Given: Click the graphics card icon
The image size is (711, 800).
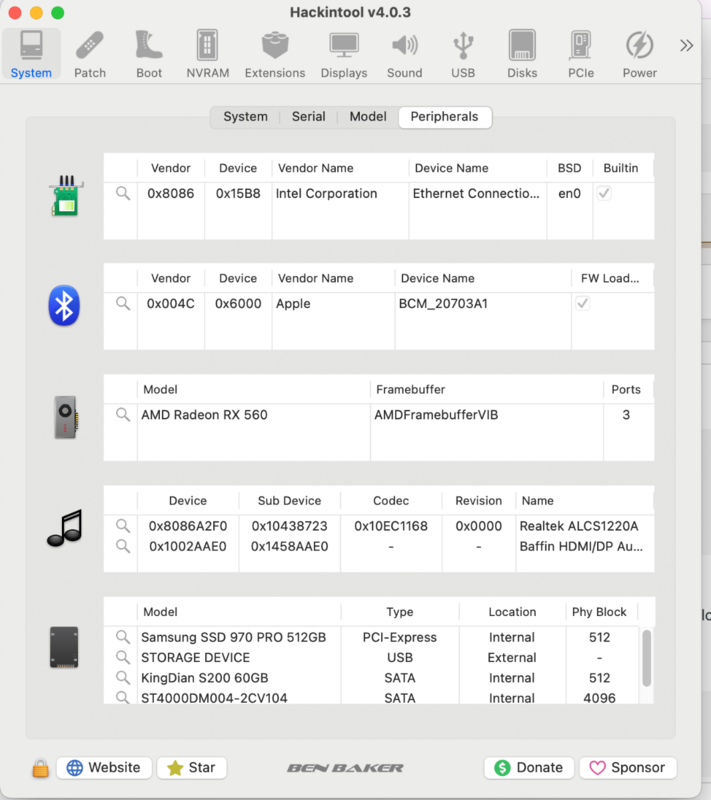Looking at the screenshot, I should tap(66, 417).
